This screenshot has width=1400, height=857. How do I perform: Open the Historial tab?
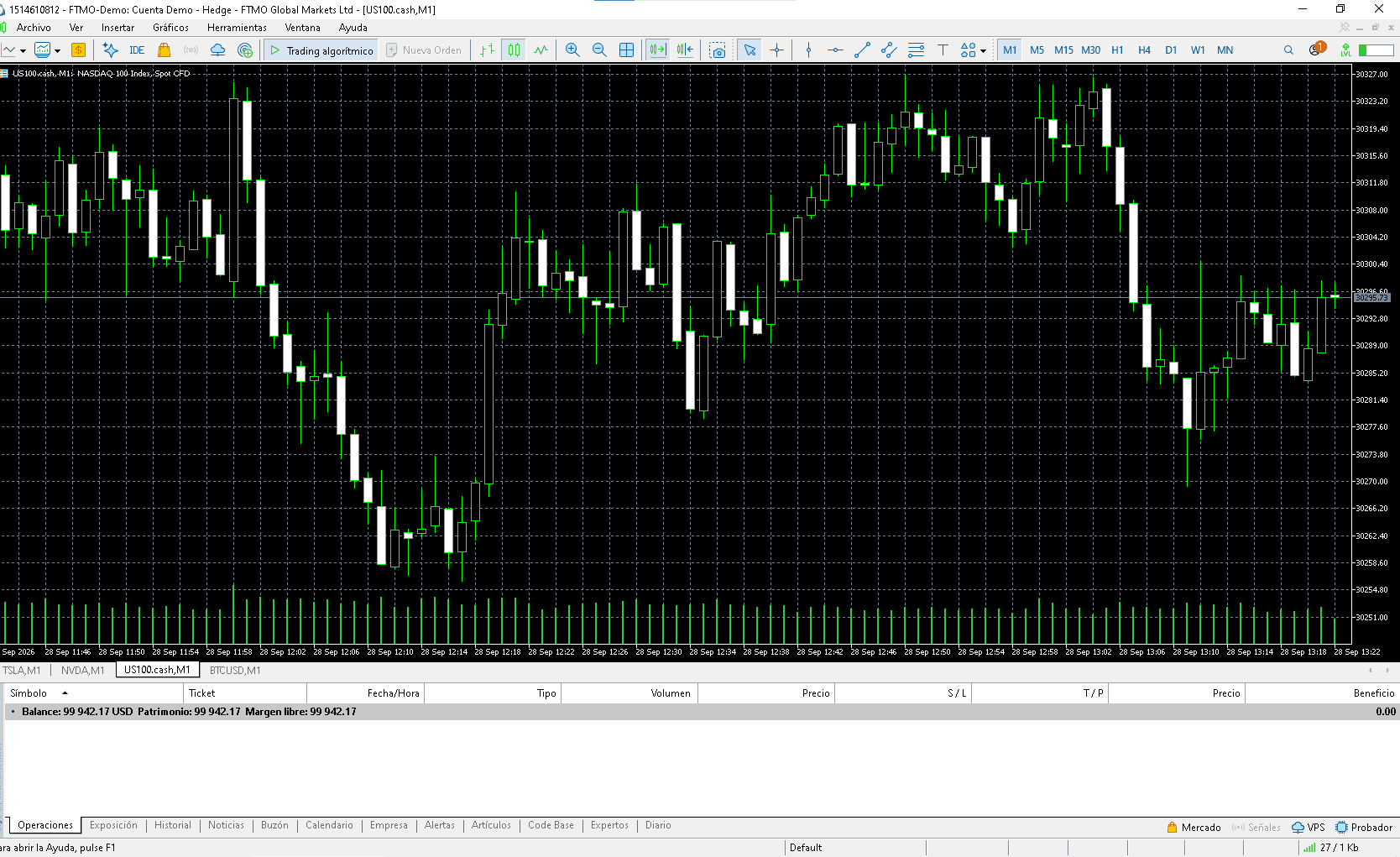pyautogui.click(x=173, y=825)
